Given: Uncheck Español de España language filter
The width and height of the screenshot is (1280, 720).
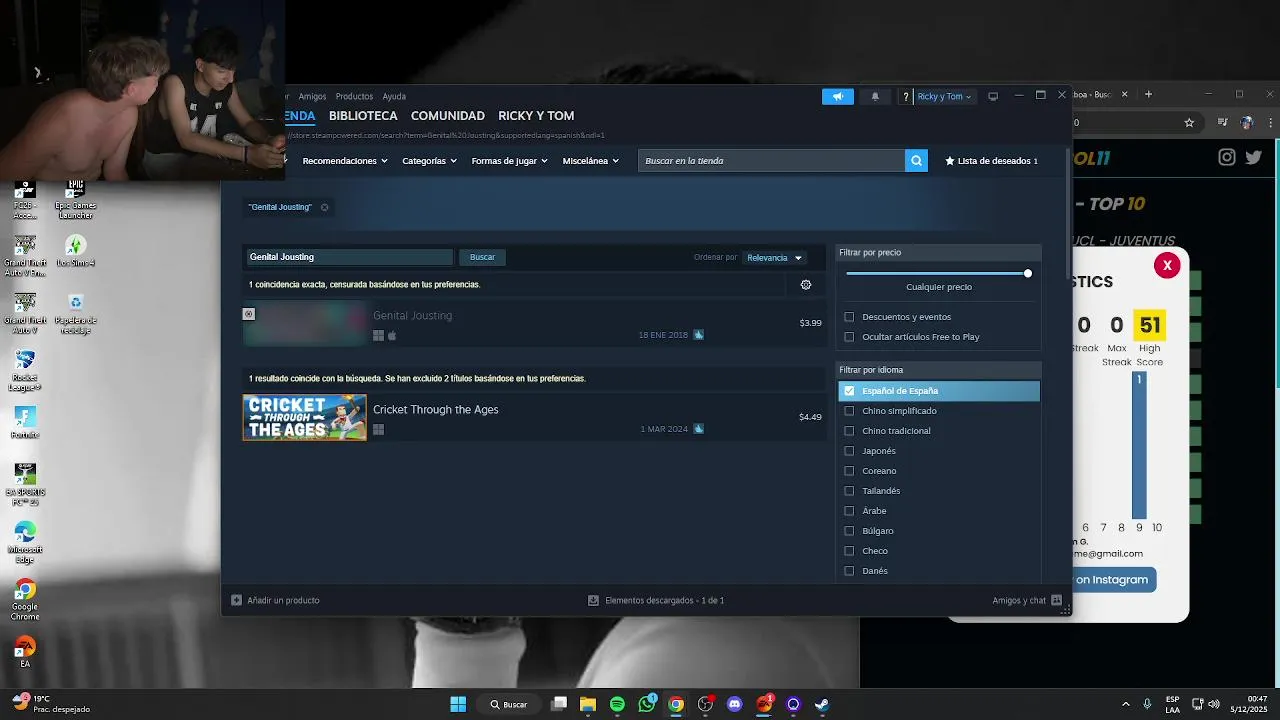Looking at the screenshot, I should point(849,391).
